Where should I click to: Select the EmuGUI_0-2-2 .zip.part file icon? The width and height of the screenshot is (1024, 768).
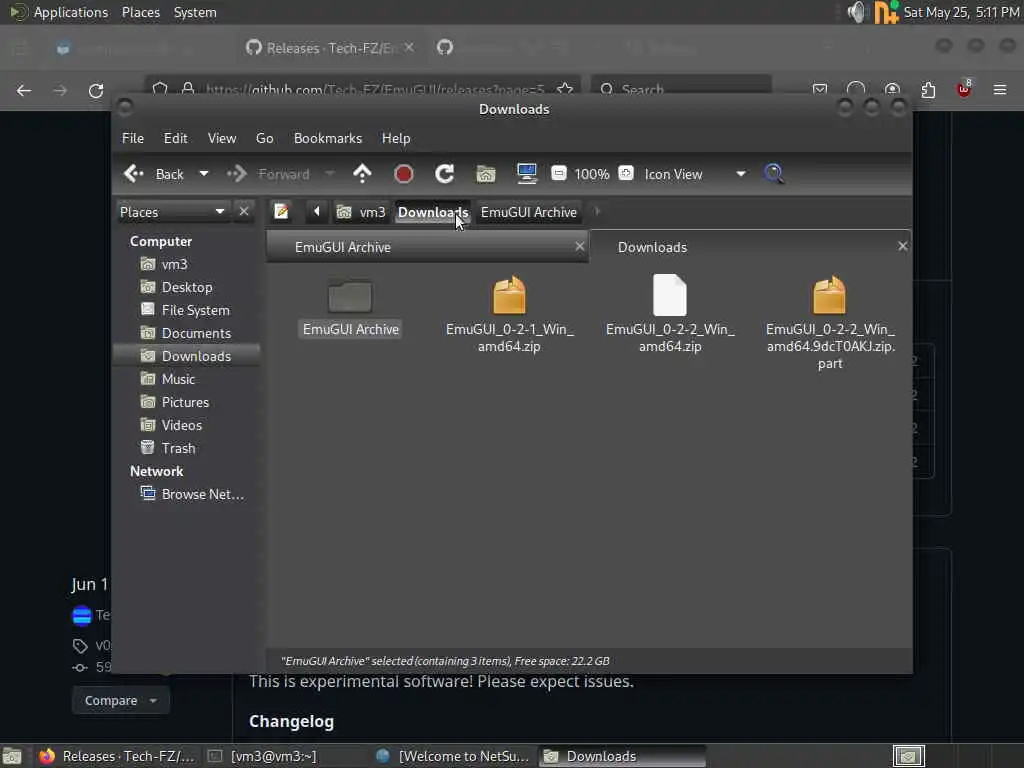(829, 295)
